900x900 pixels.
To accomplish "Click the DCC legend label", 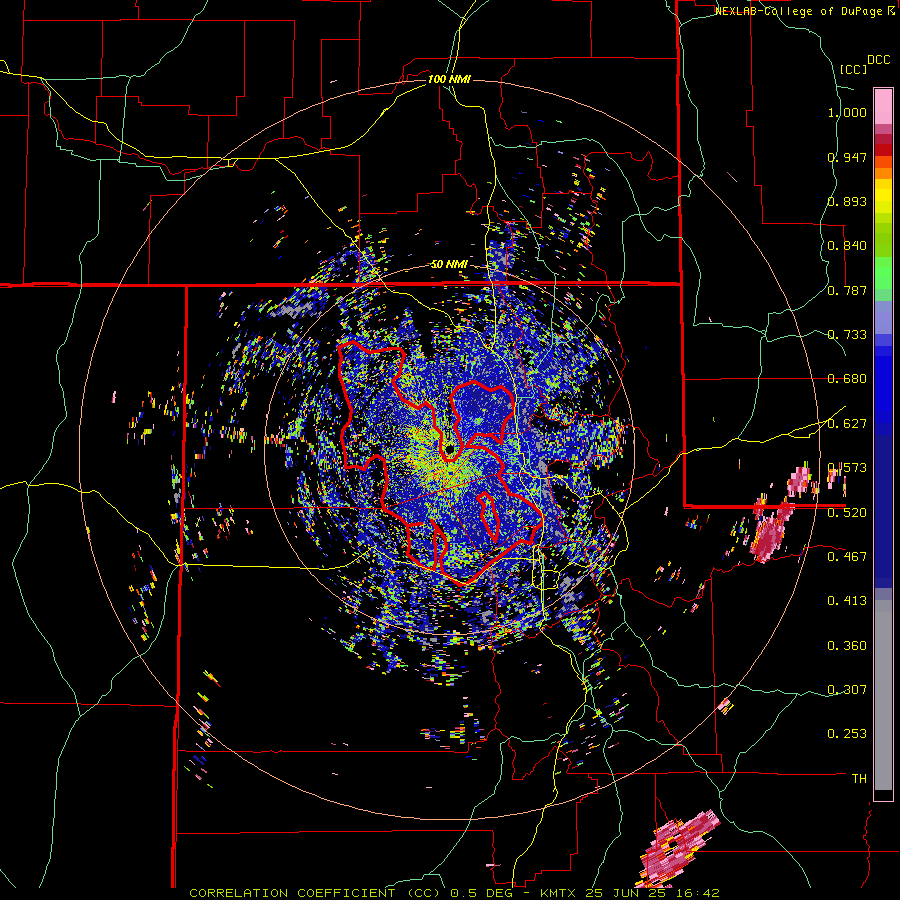I will (879, 60).
